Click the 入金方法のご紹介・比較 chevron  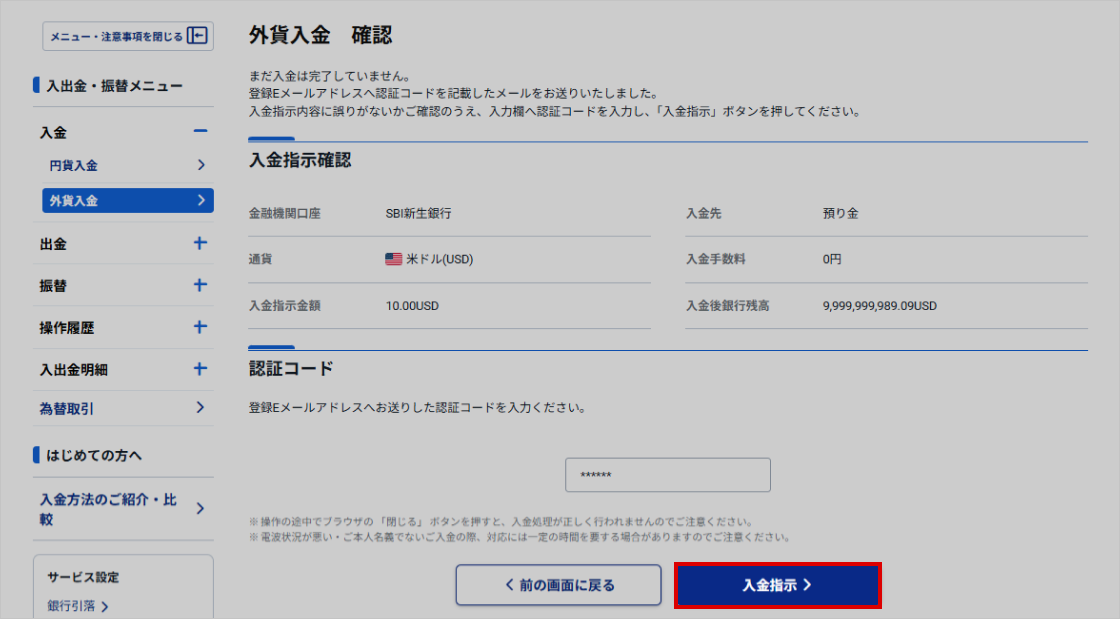pyautogui.click(x=200, y=509)
